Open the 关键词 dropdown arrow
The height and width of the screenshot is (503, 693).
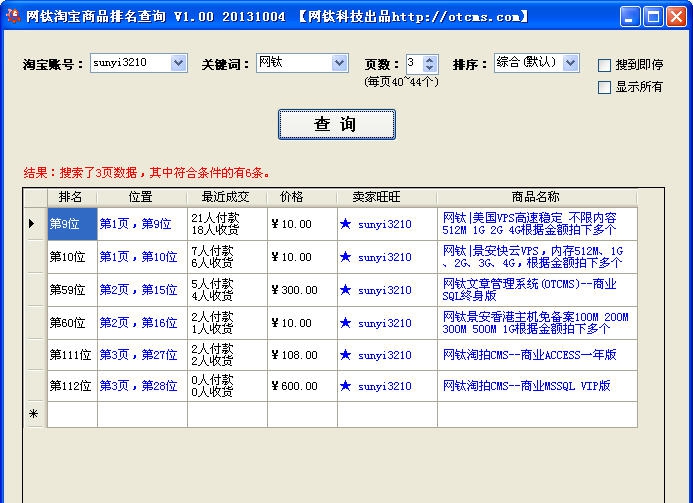(339, 63)
